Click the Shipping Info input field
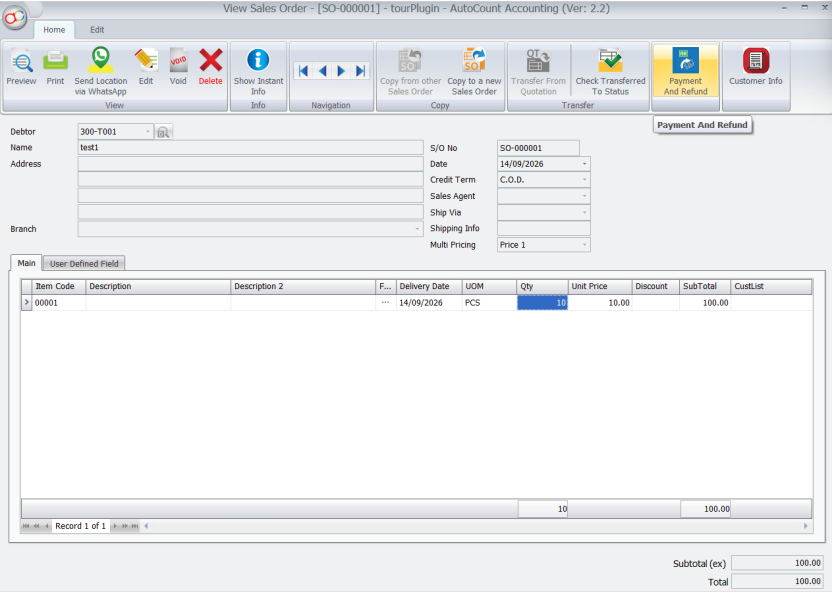 (543, 229)
